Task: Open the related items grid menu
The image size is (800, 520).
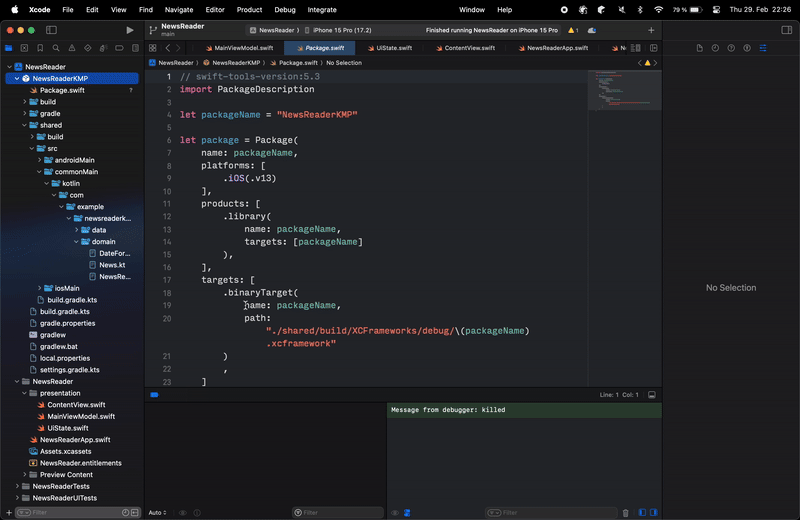Action: coord(153,48)
